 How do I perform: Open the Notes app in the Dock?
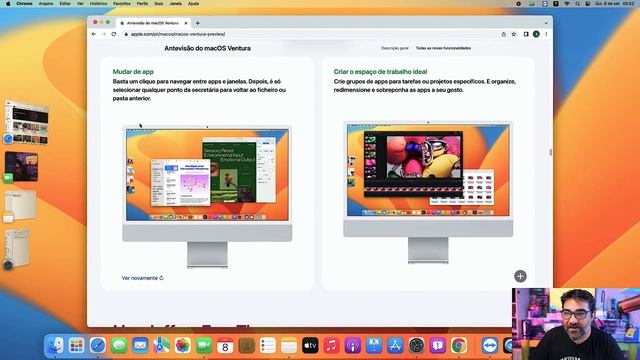tap(289, 346)
